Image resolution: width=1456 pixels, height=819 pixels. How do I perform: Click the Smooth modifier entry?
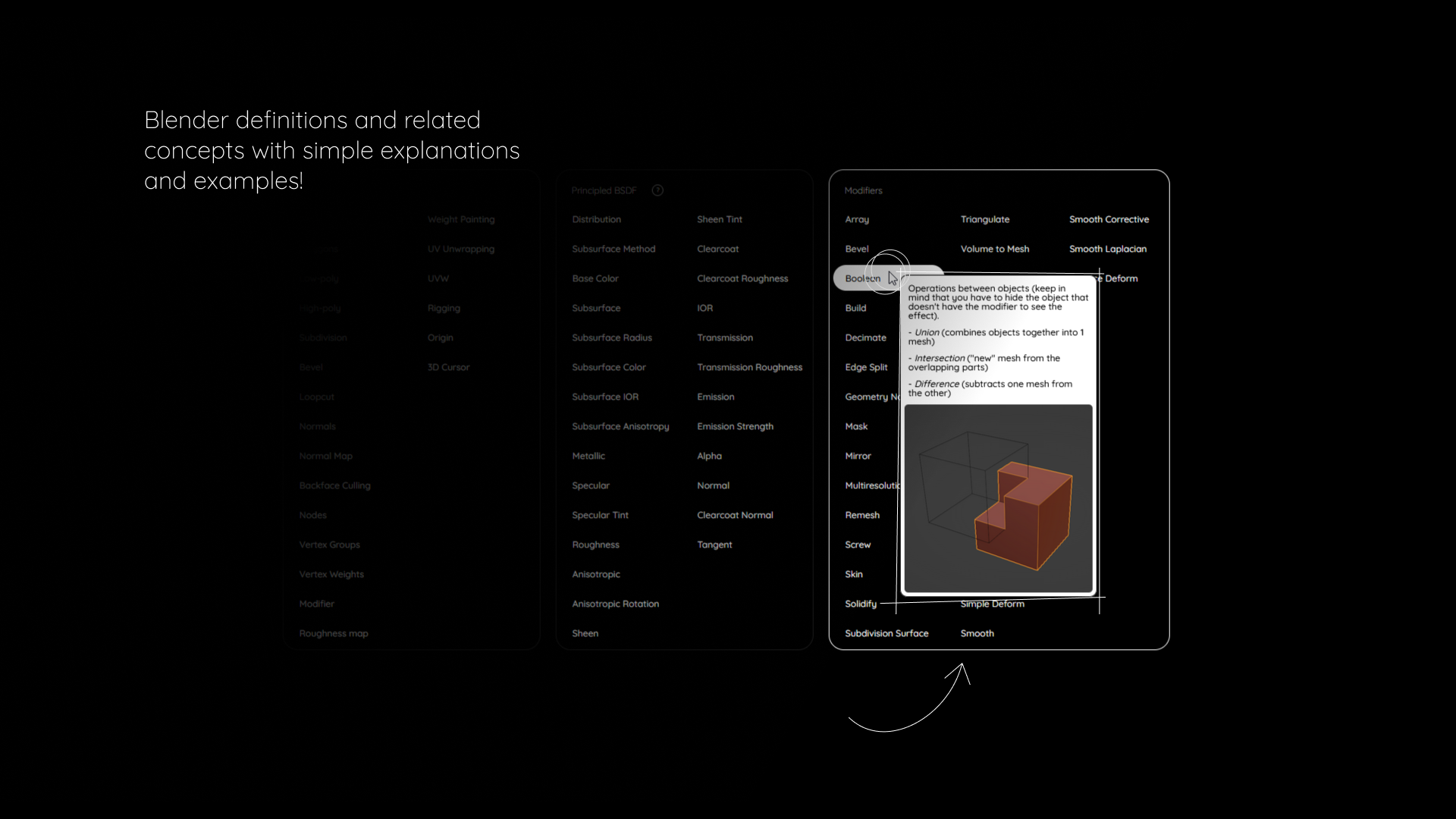click(x=977, y=633)
